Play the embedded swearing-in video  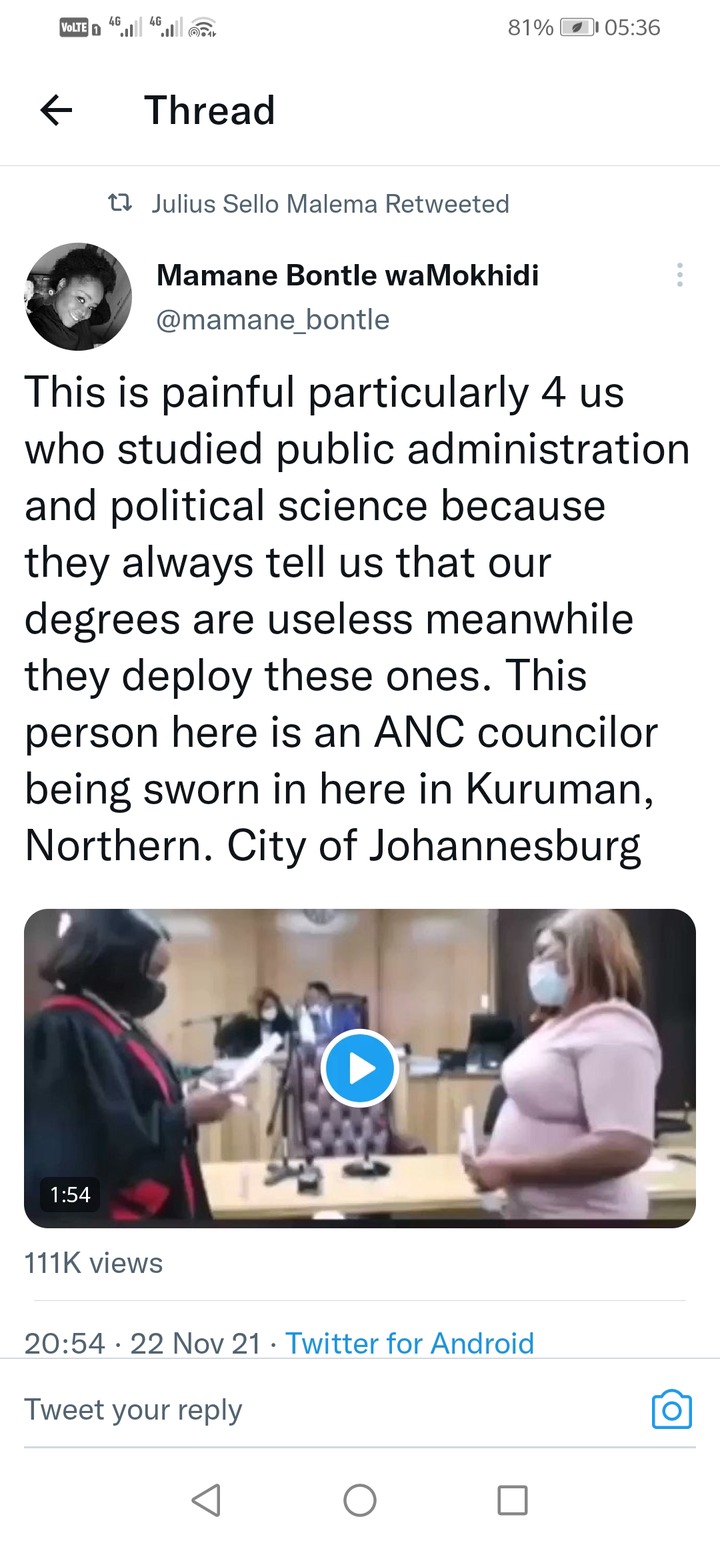360,1068
